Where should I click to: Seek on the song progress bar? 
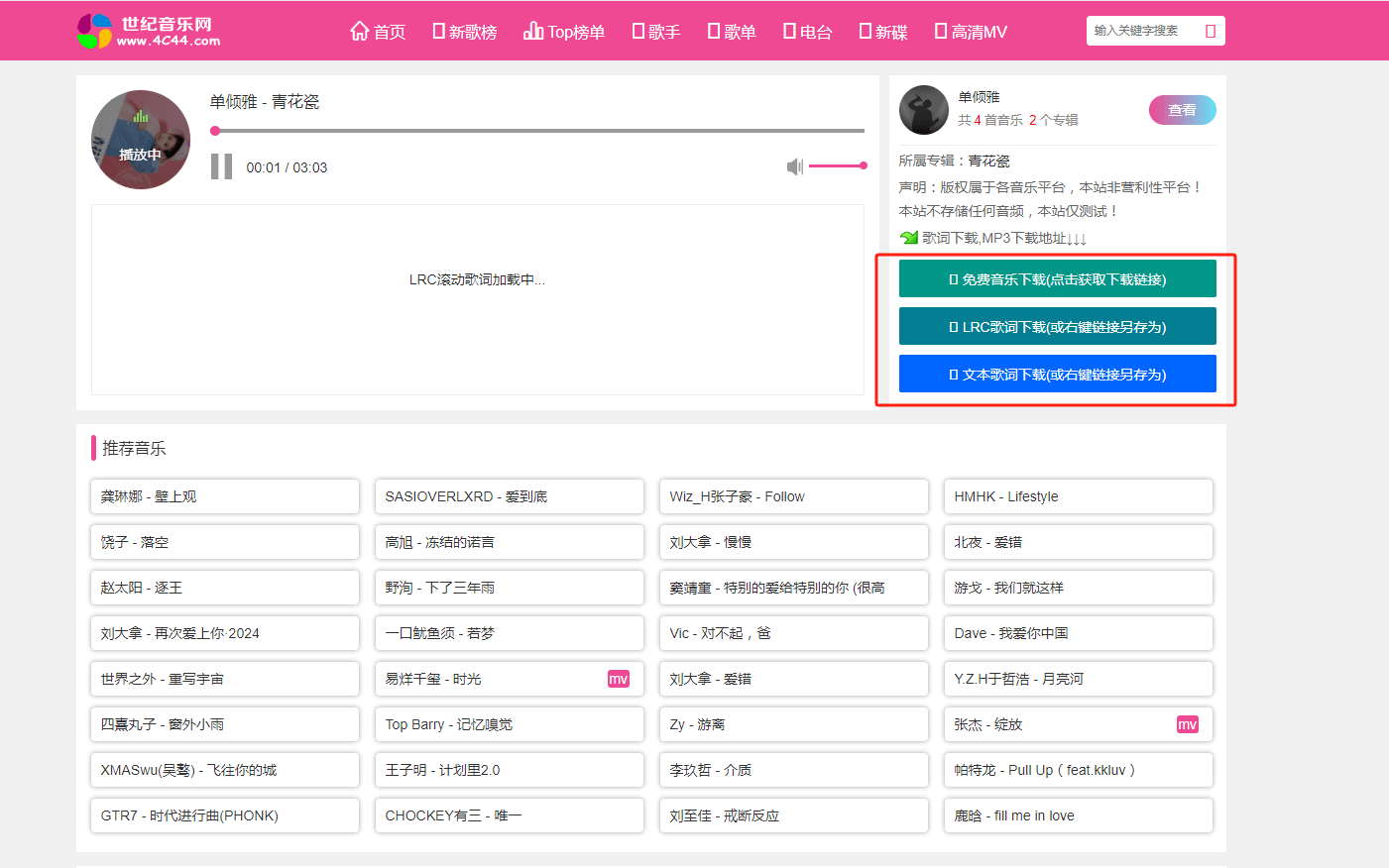pos(537,131)
